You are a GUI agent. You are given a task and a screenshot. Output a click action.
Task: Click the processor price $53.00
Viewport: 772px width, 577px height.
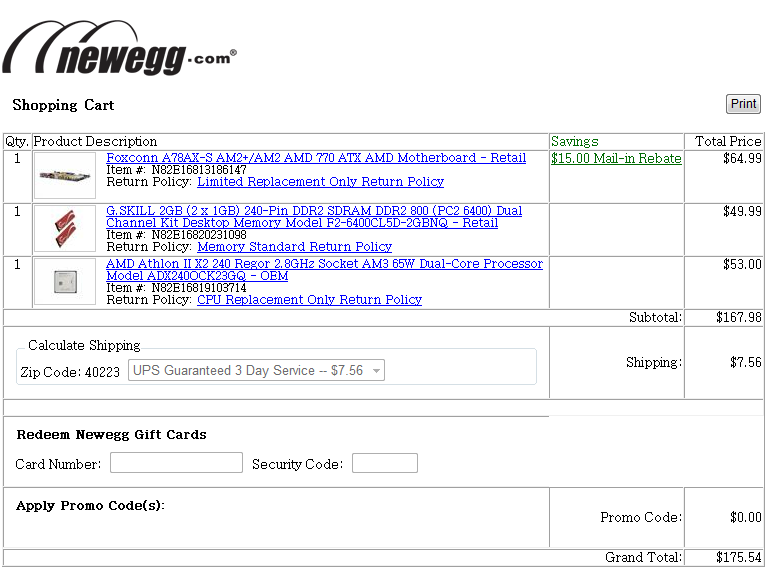pos(742,265)
